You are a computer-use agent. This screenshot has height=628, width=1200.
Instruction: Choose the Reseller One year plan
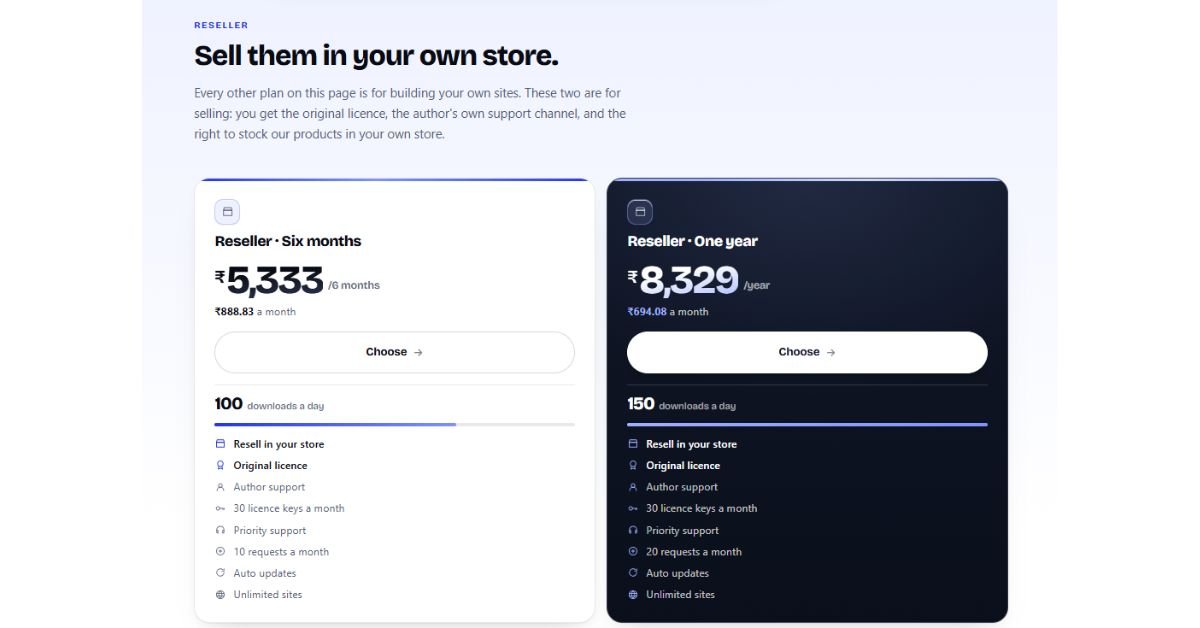coord(807,352)
